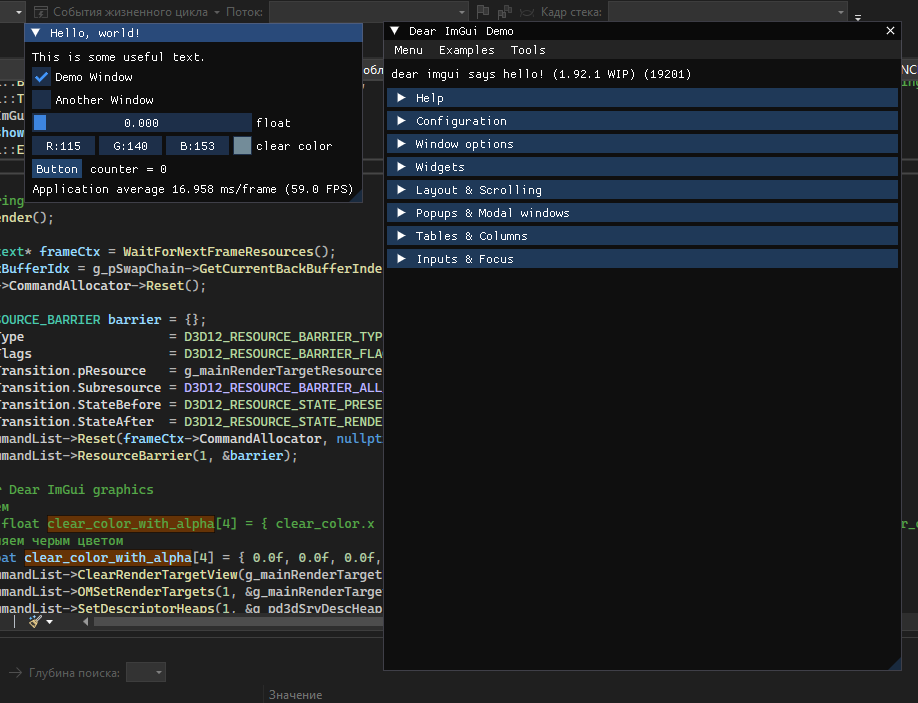This screenshot has height=703, width=918.
Task: Expand the Window options header
Action: [x=642, y=144]
